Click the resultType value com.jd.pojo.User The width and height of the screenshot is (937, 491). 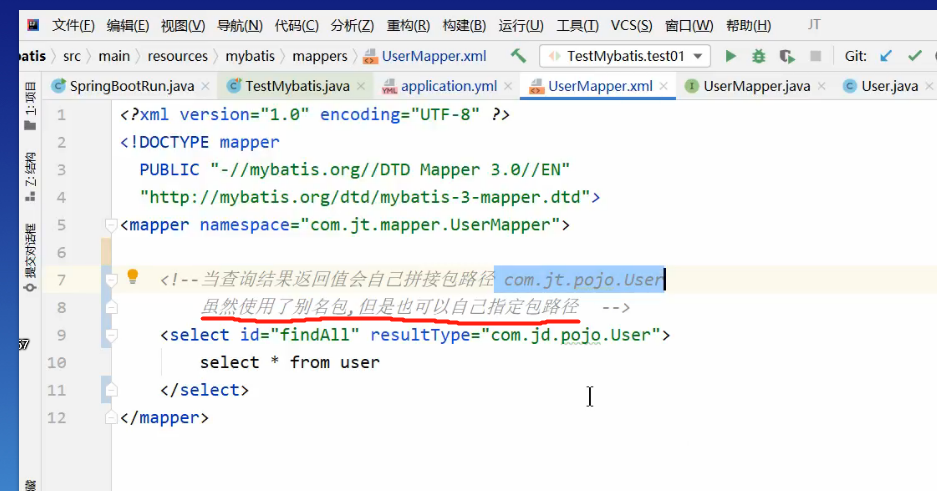pyautogui.click(x=570, y=335)
